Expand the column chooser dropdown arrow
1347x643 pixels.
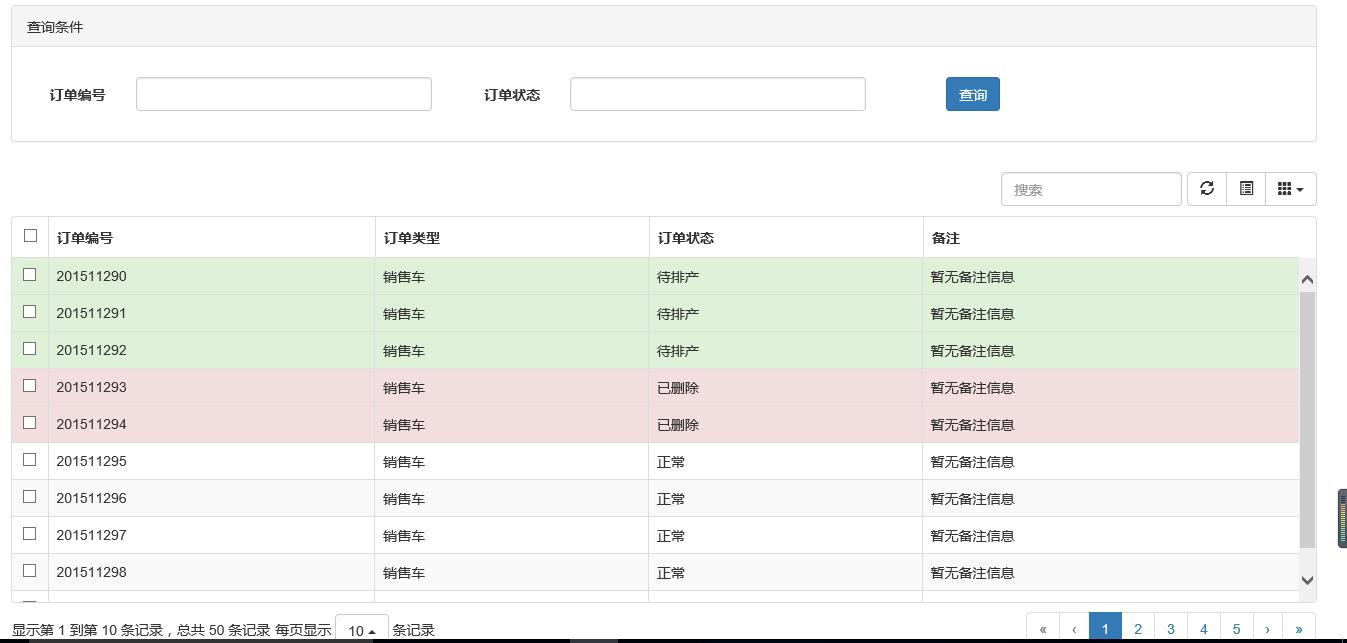1300,188
